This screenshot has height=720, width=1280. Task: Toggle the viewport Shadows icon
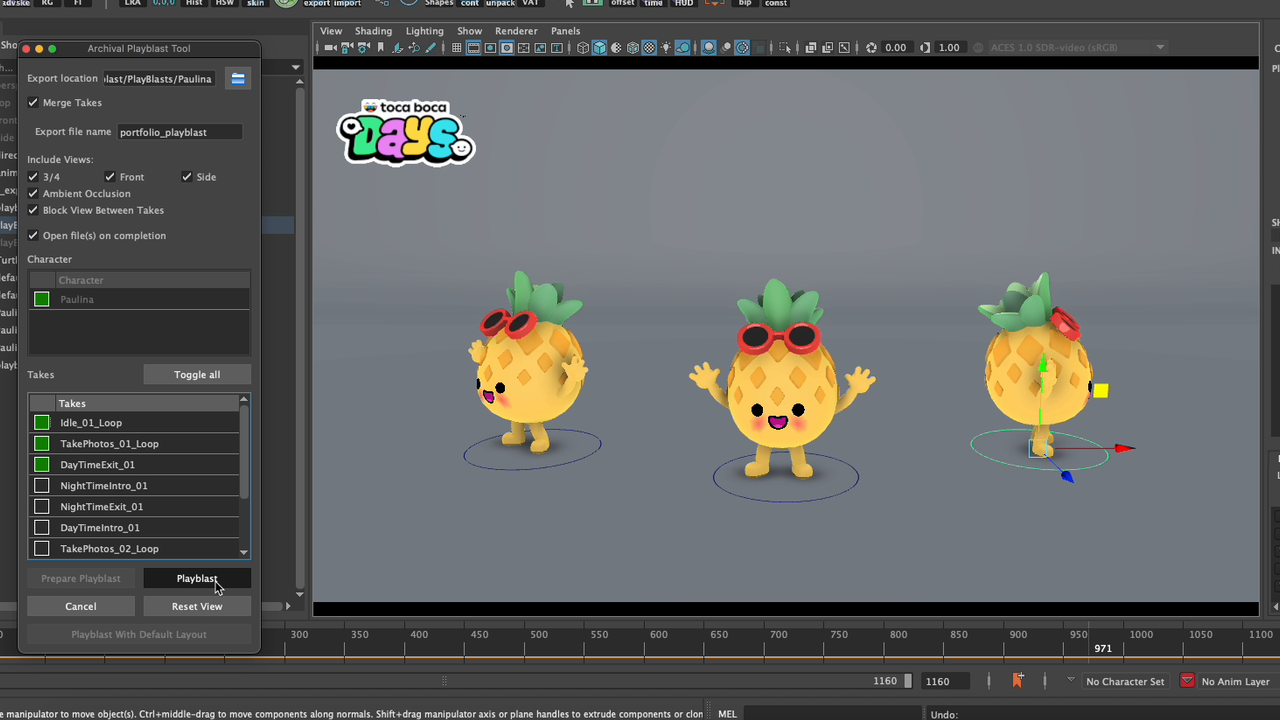click(682, 47)
